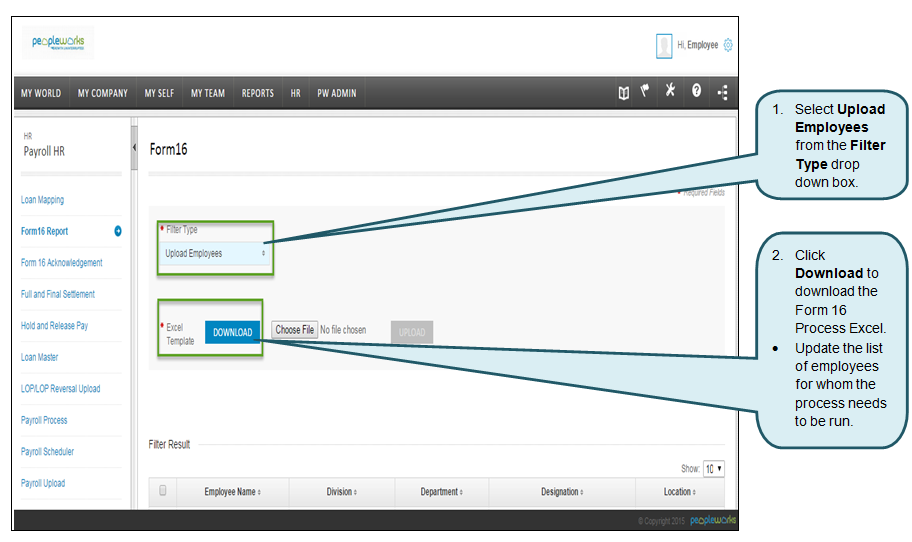Image resolution: width=912 pixels, height=542 pixels.
Task: Open the Filter Type dropdown
Action: tap(215, 254)
